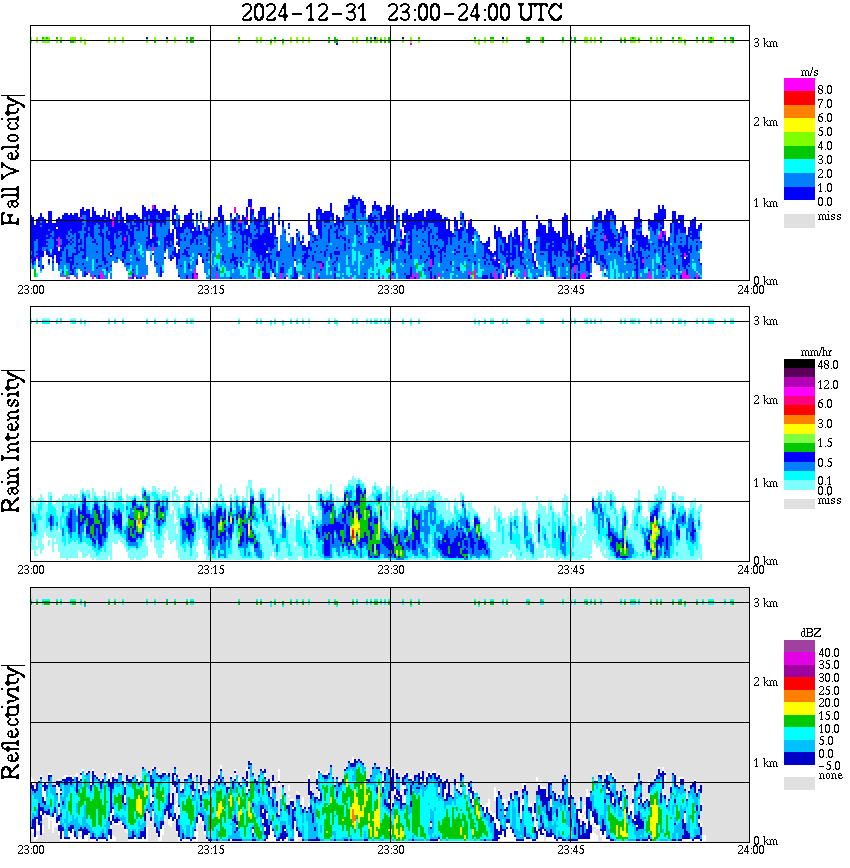
Task: Select magenta swatch in m/s legend
Action: (799, 85)
